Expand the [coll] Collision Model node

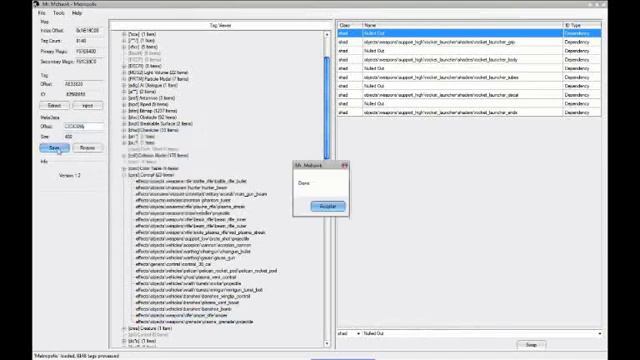124,156
